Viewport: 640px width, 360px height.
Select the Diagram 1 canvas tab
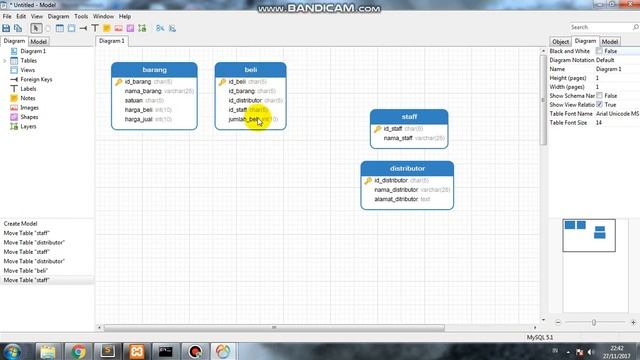(x=112, y=41)
